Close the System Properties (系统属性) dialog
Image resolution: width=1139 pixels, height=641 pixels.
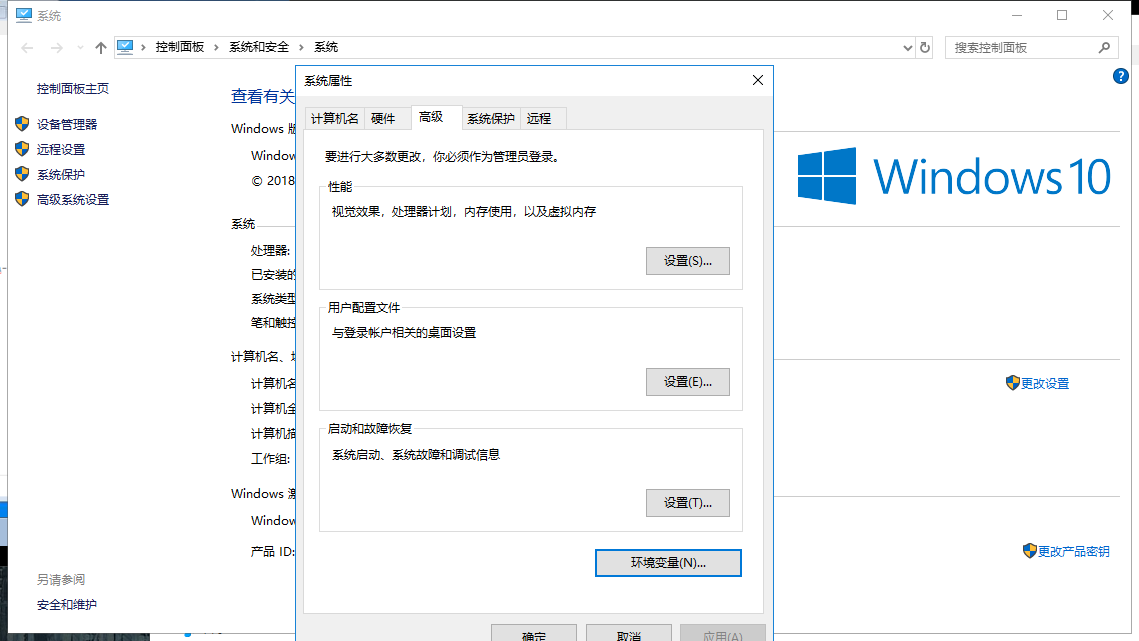(x=758, y=80)
